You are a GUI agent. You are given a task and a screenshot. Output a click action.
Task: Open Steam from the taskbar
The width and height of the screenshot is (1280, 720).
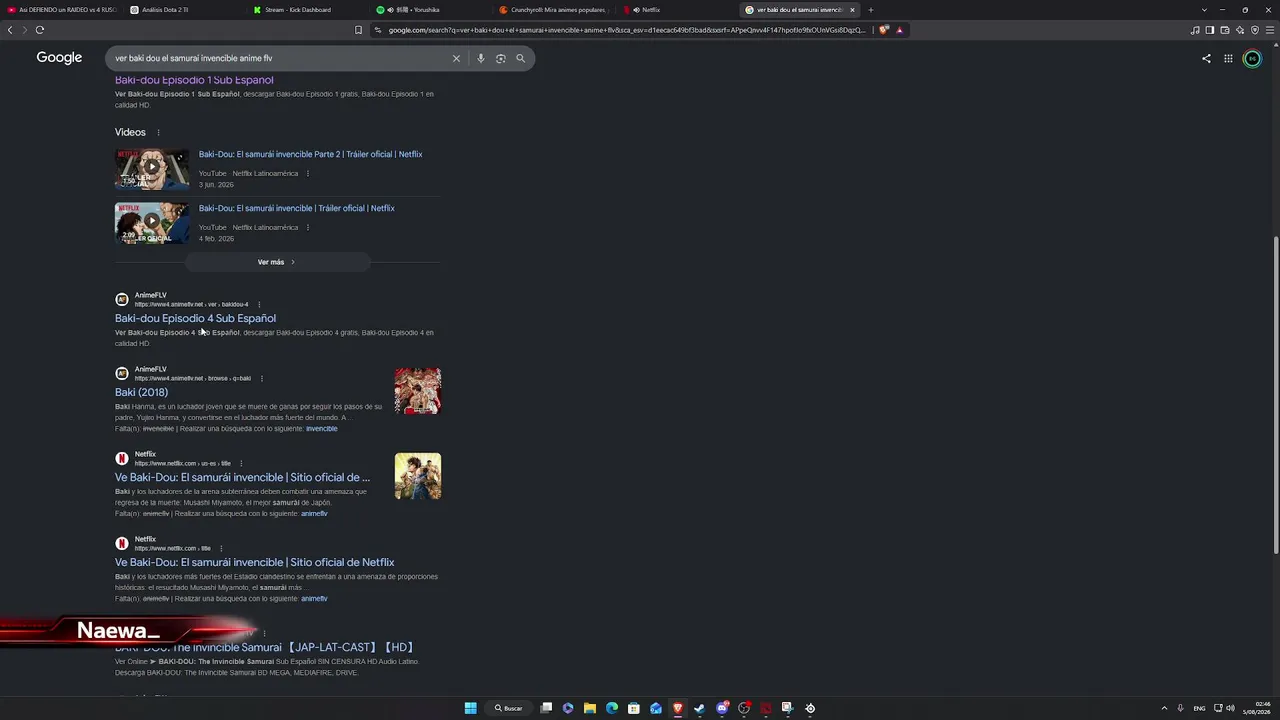(x=699, y=708)
